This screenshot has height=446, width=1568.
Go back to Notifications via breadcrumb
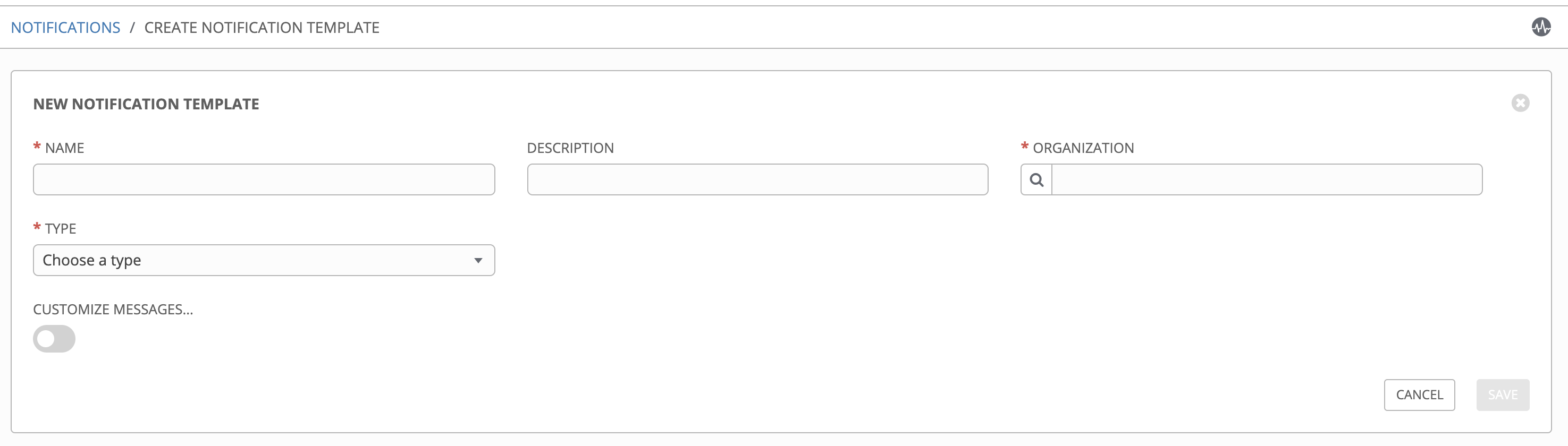(66, 27)
